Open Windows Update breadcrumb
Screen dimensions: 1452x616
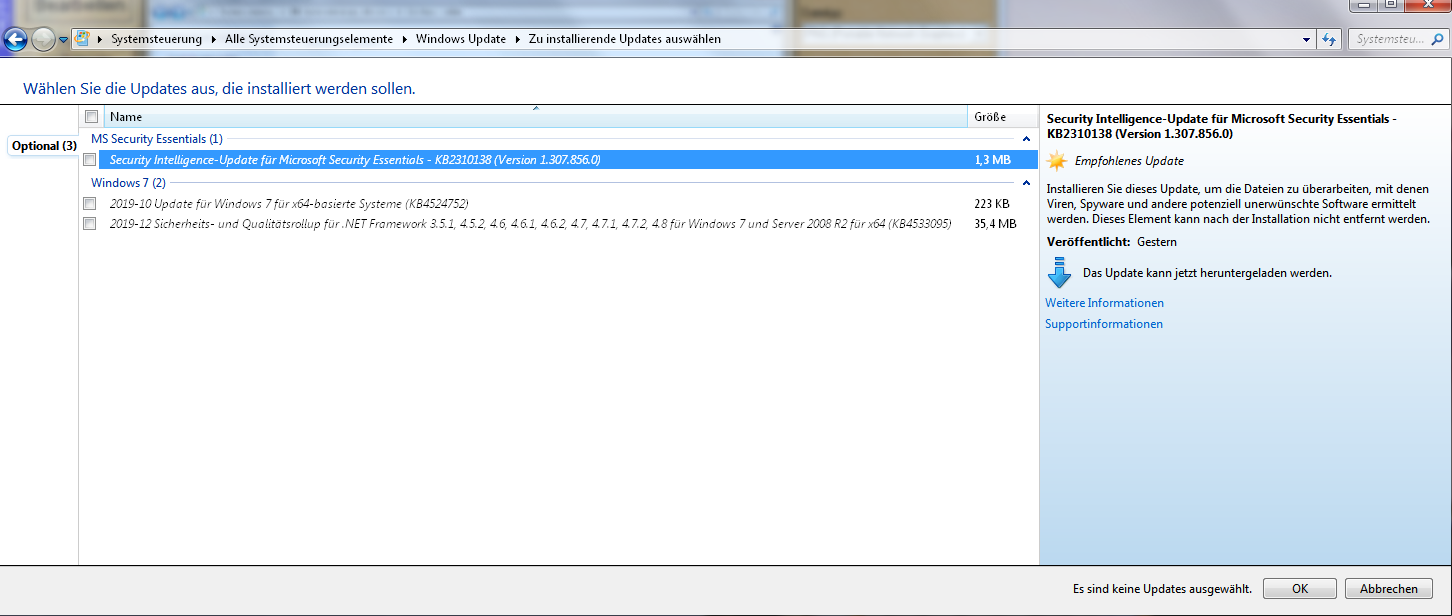point(461,39)
